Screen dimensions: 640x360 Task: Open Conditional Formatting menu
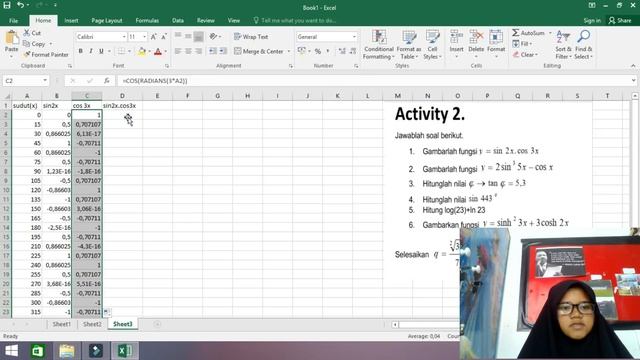coord(379,45)
